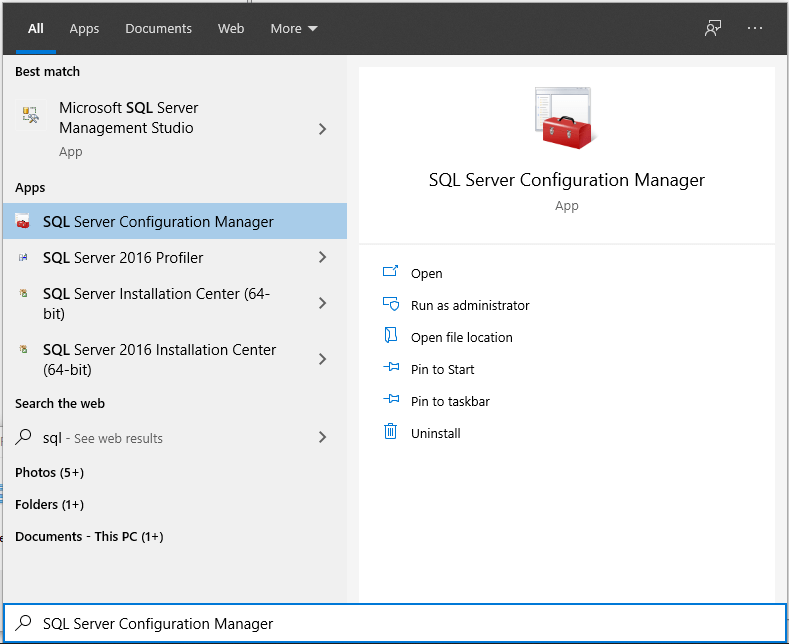The height and width of the screenshot is (644, 789).
Task: Click the SQL Server 2016 Profiler icon
Action: click(x=23, y=258)
